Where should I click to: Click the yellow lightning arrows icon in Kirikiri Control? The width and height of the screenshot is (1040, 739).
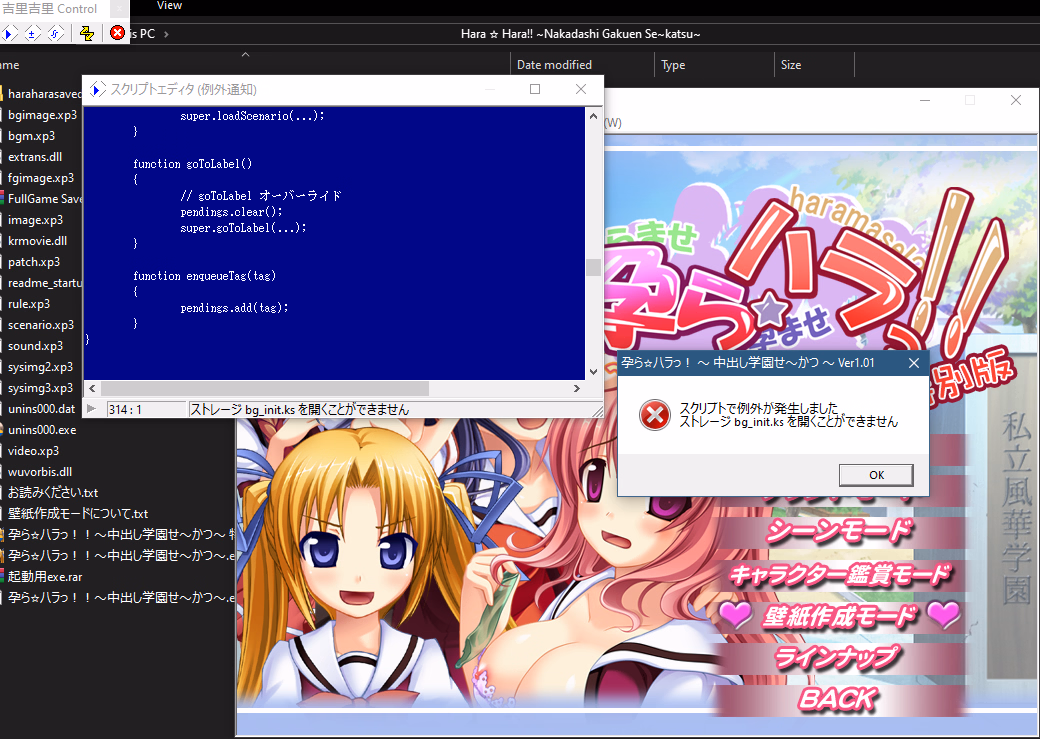87,33
